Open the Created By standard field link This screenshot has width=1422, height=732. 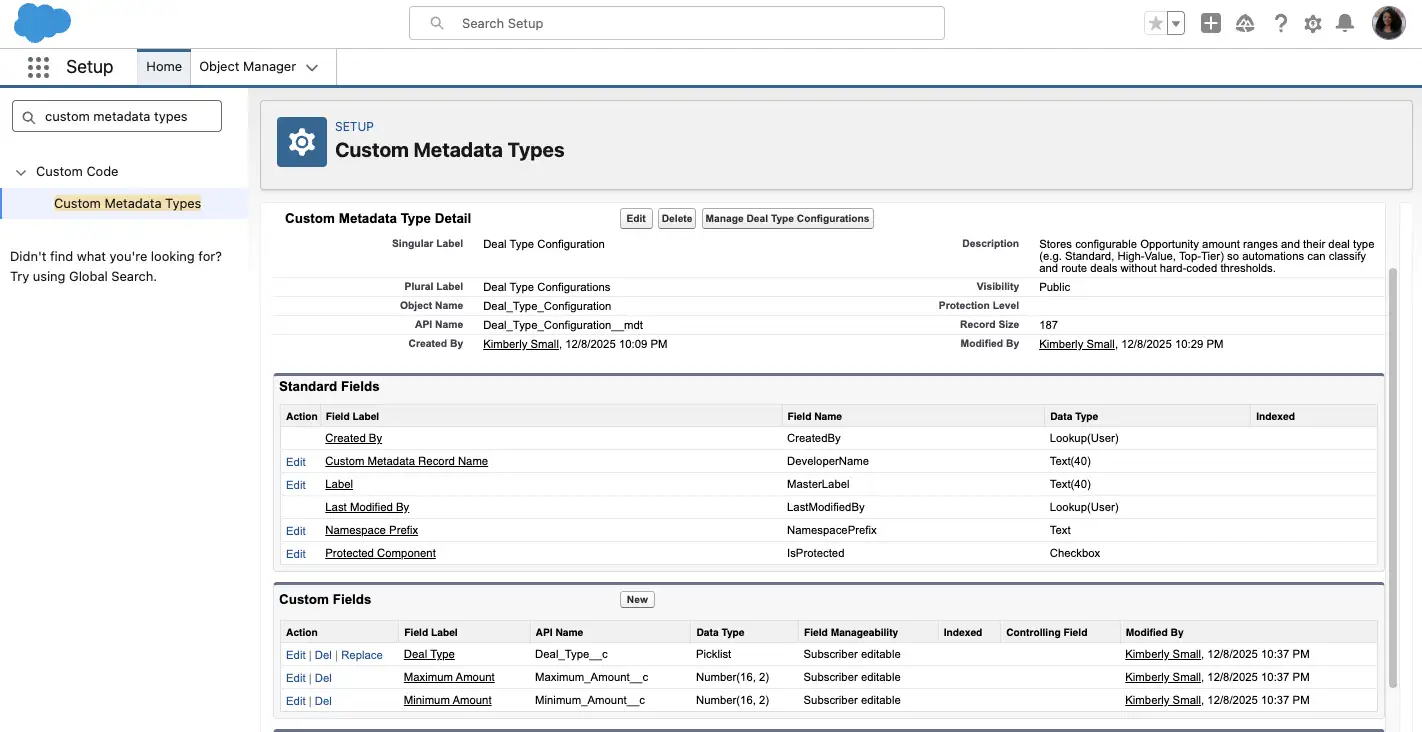pos(354,438)
